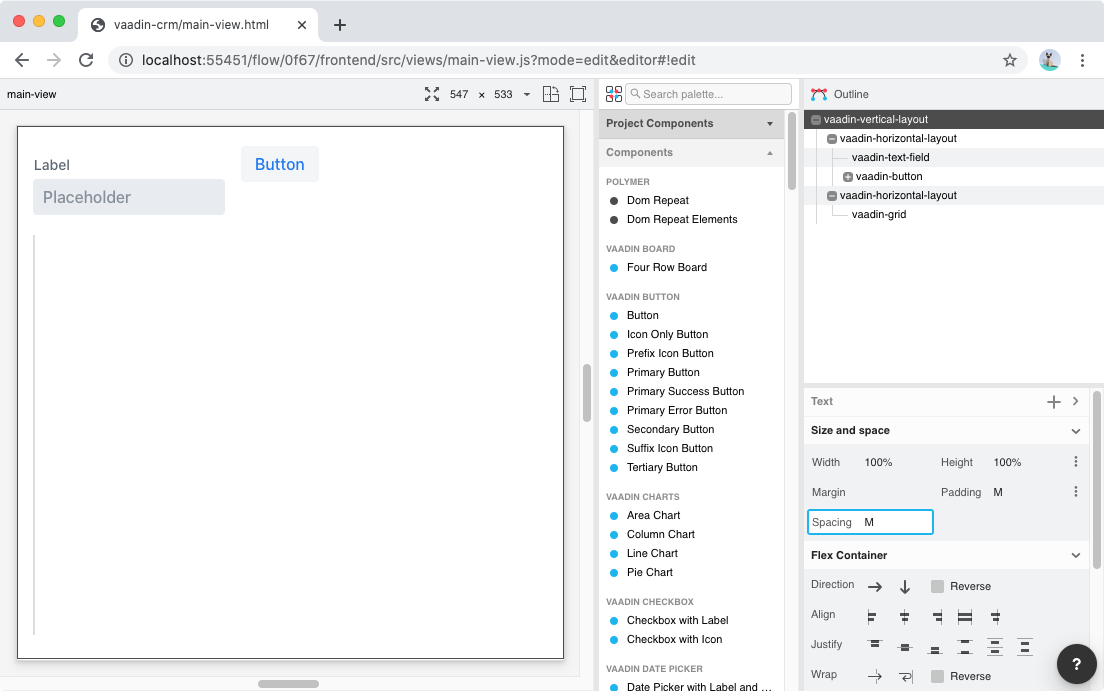The image size is (1104, 691).
Task: Expand the Project Components palette section
Action: (769, 124)
